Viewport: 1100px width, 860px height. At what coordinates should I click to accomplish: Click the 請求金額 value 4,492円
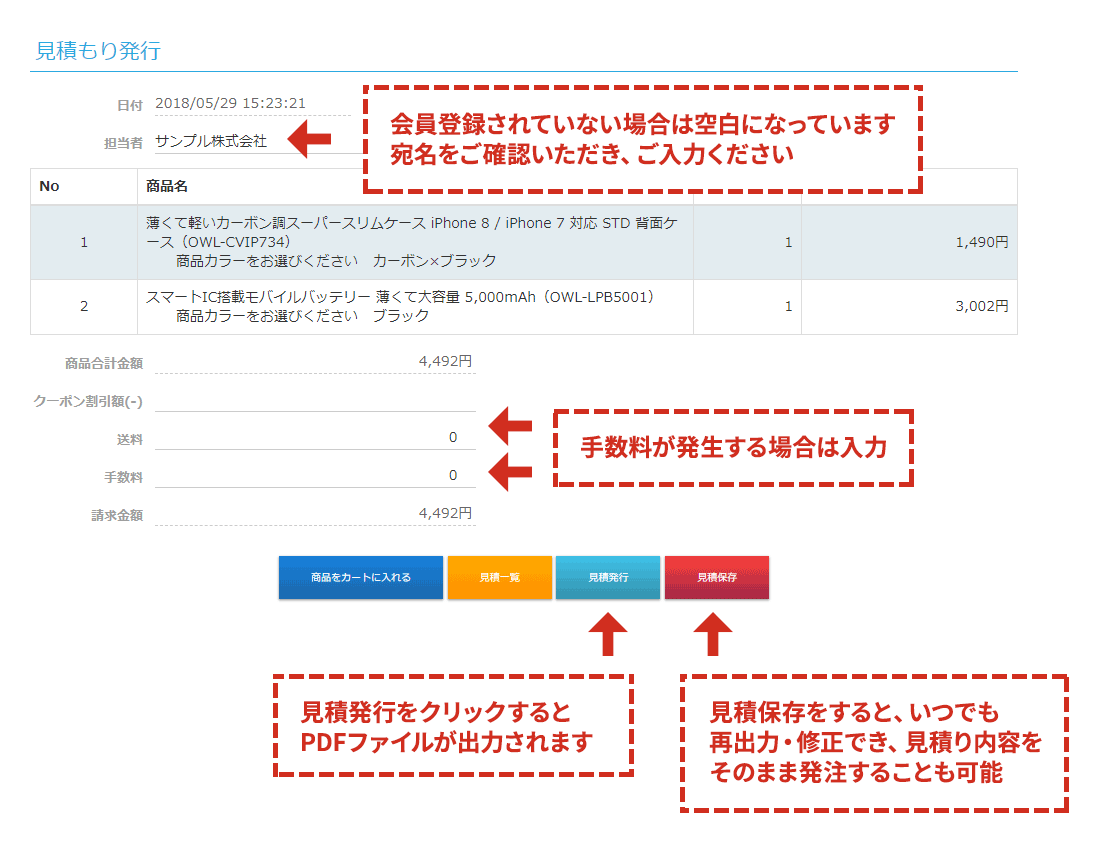point(445,513)
